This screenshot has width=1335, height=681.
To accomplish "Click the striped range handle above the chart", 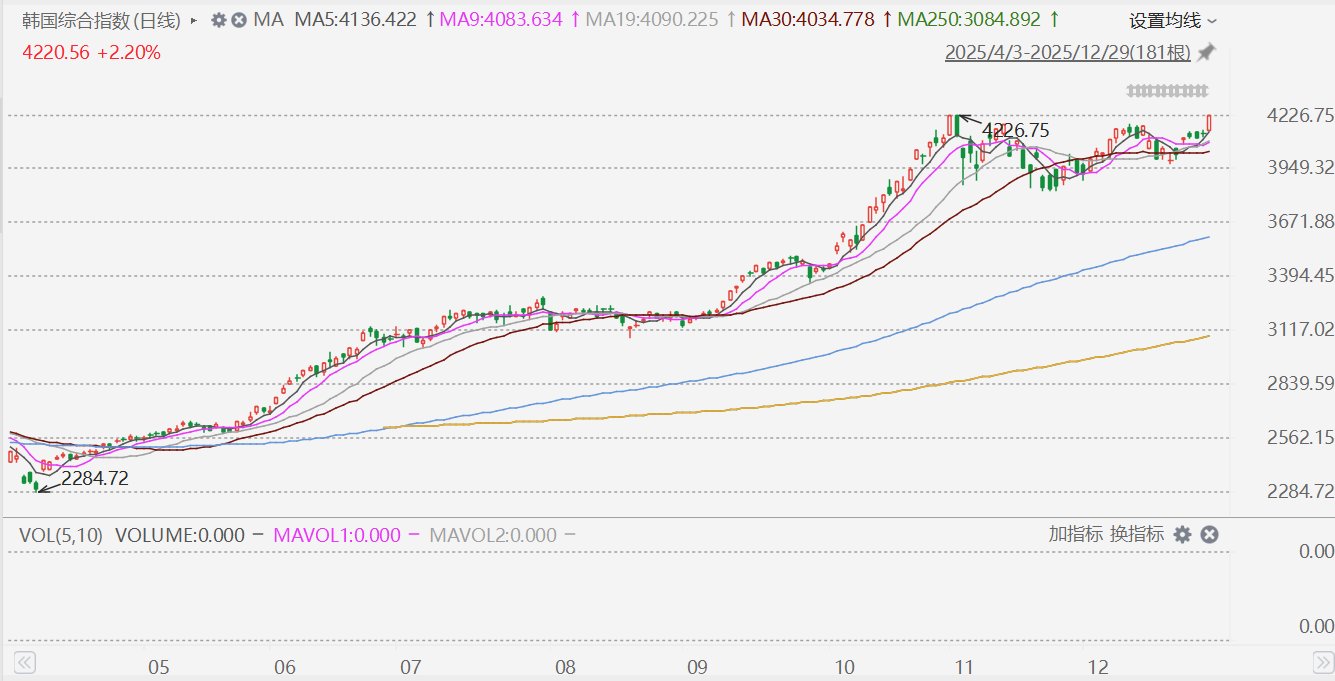I will pyautogui.click(x=1167, y=91).
